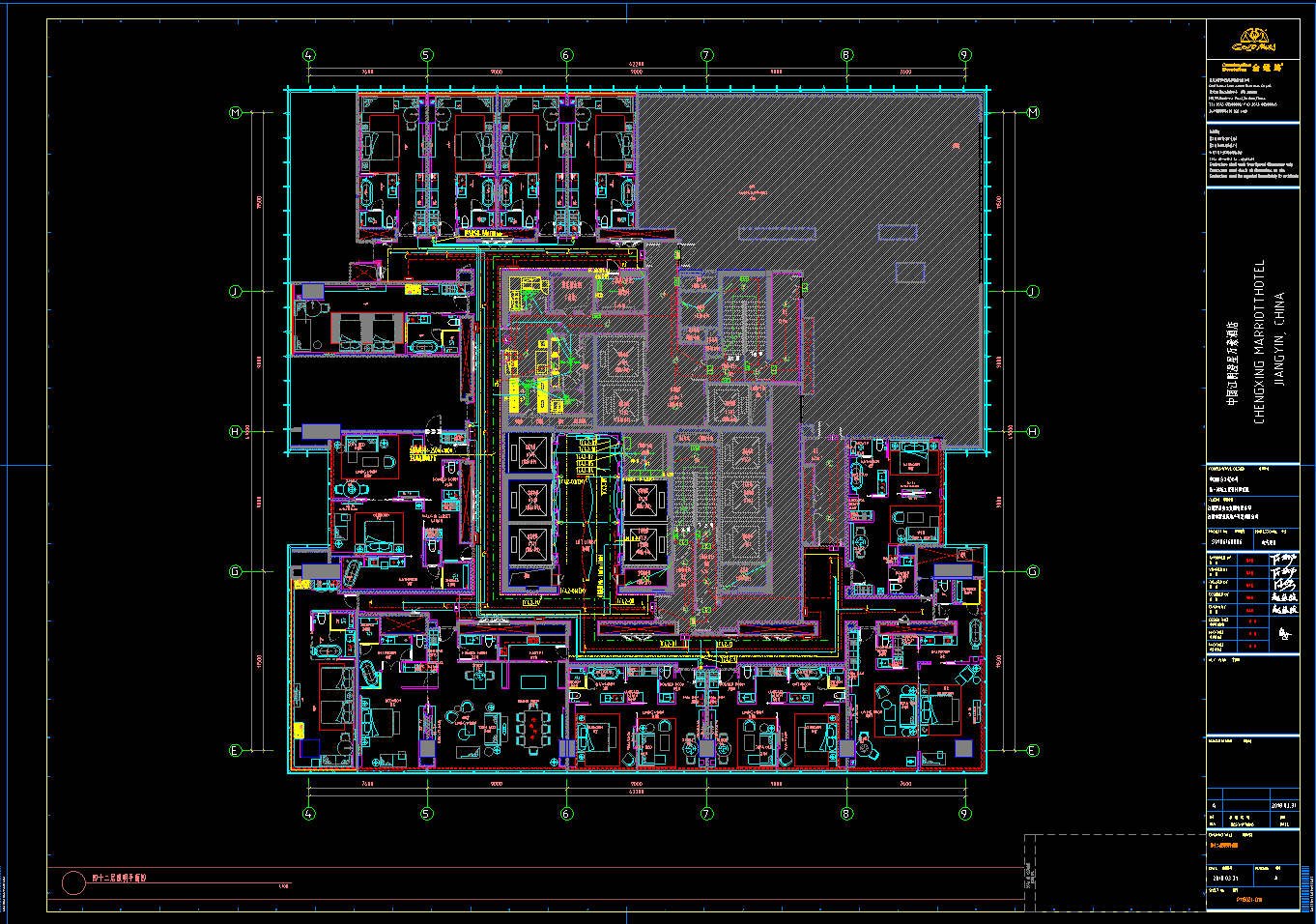Pick axis bubble H right of the plan
Image resolution: width=1316 pixels, height=924 pixels.
(1033, 431)
